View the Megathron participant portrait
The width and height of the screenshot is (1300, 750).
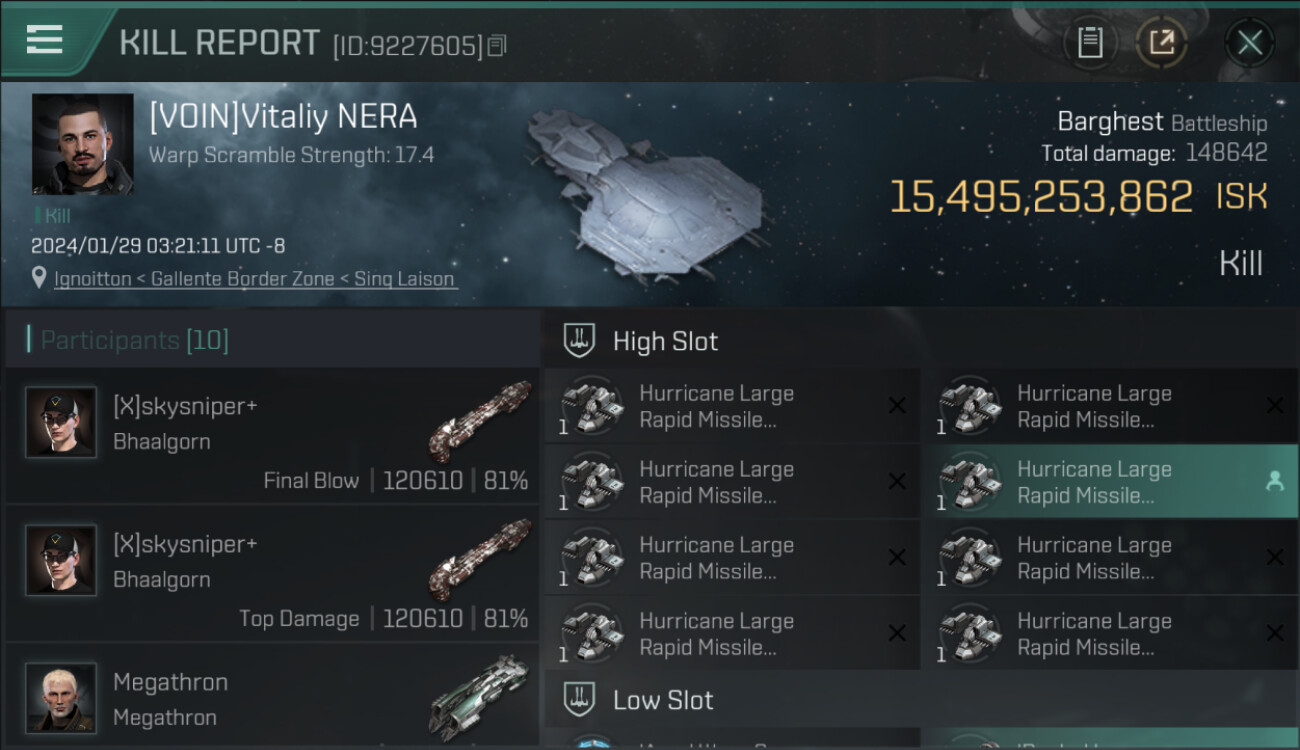(x=61, y=697)
